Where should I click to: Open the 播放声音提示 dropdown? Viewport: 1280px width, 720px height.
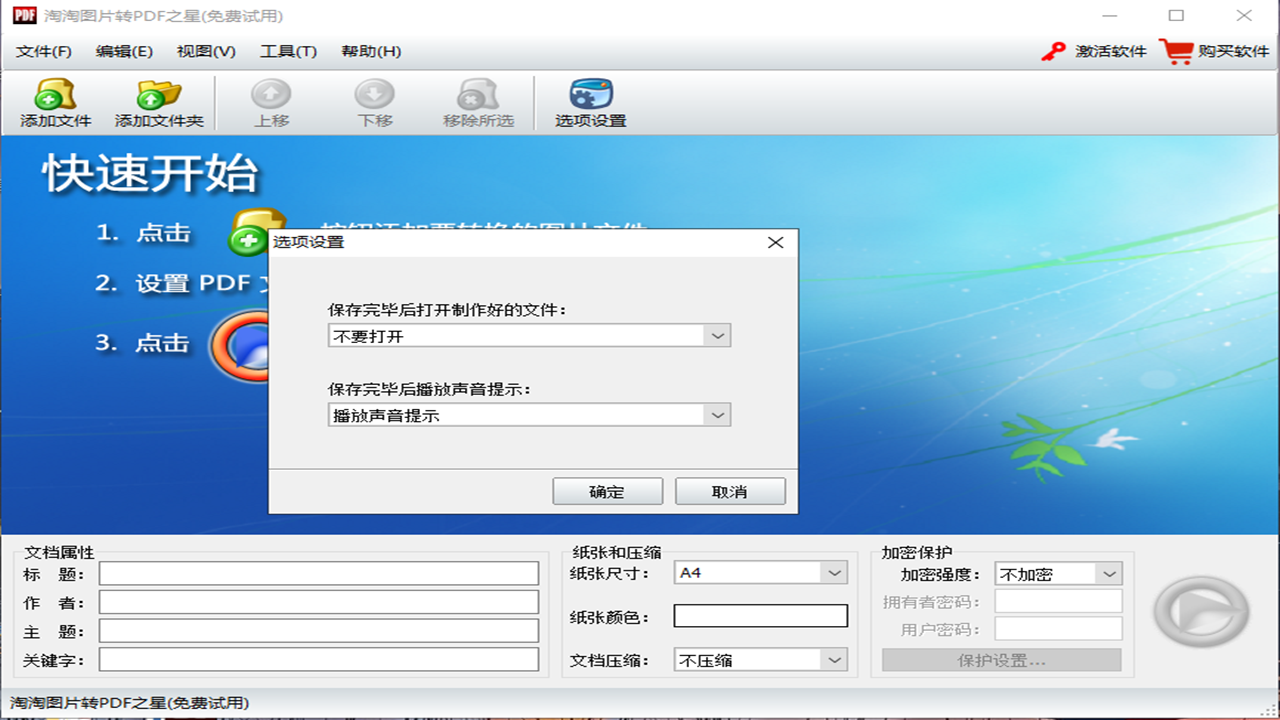point(717,414)
